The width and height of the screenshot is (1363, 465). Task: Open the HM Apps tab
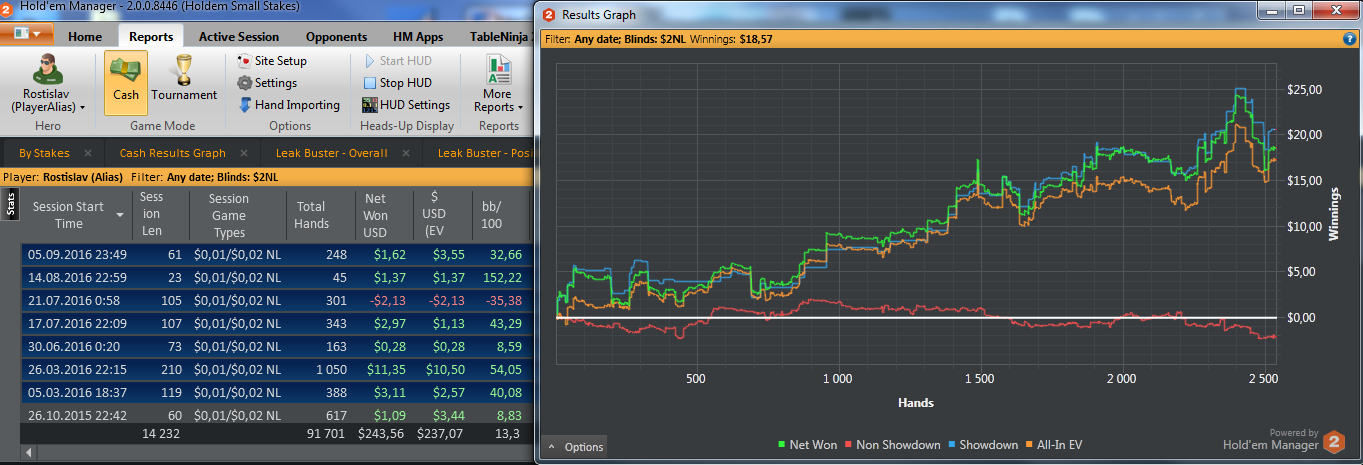pyautogui.click(x=418, y=36)
